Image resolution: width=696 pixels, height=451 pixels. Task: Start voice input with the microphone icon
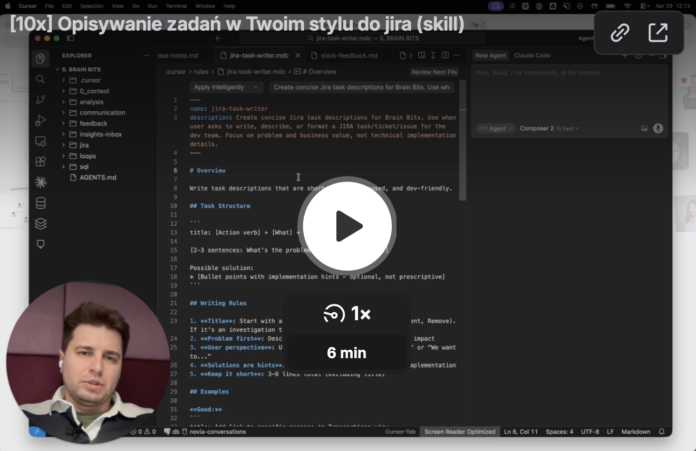tap(658, 128)
